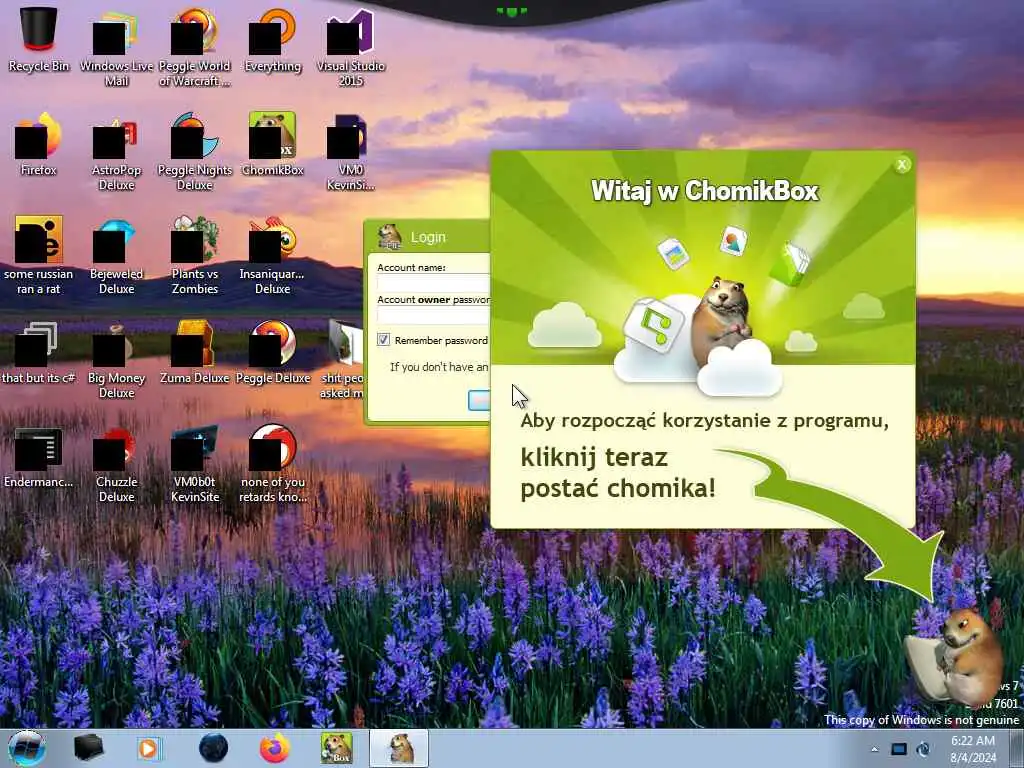Image resolution: width=1024 pixels, height=768 pixels.
Task: Select the Big Money Deluxe icon
Action: (116, 359)
